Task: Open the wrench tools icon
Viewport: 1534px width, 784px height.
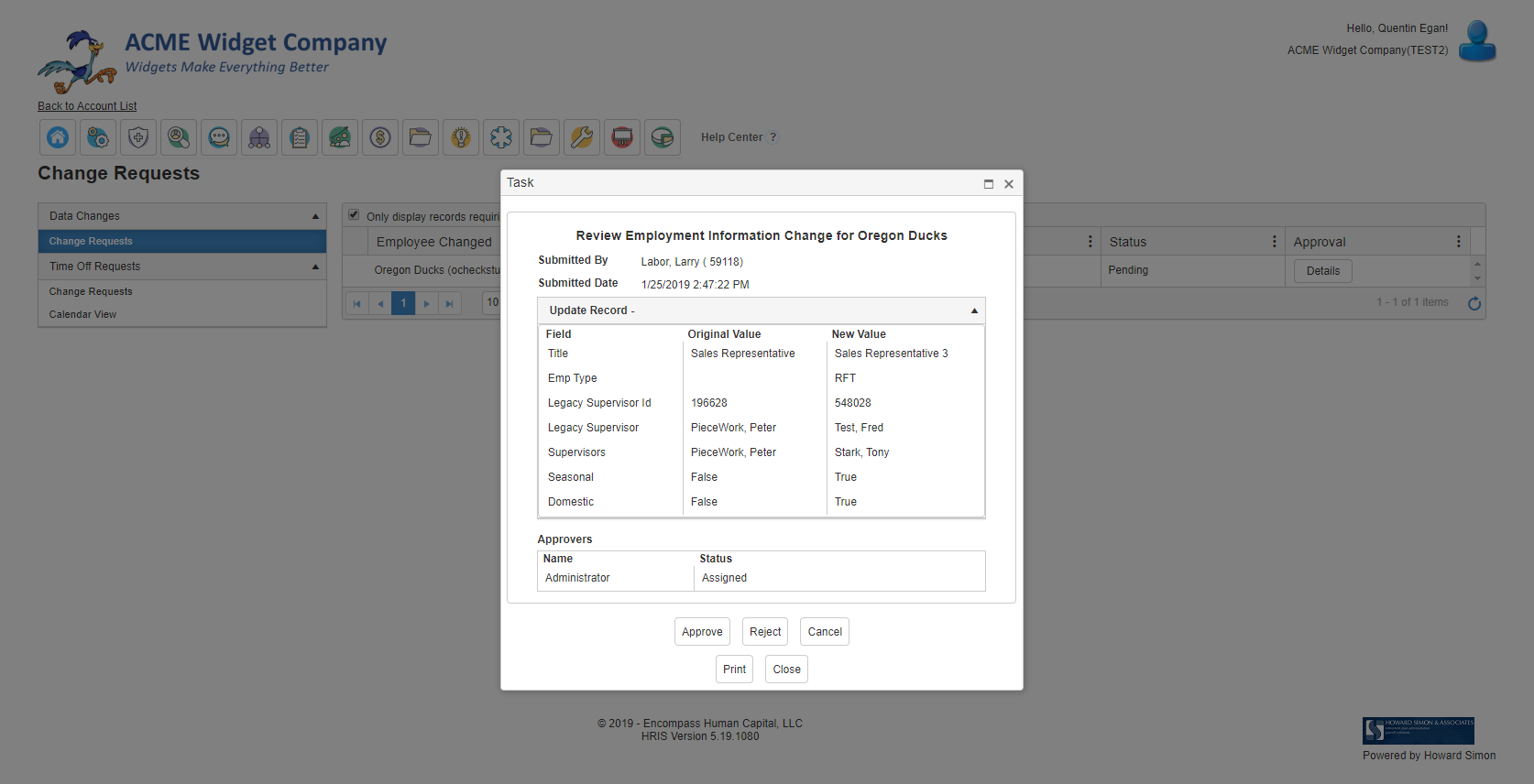Action: tap(582, 137)
